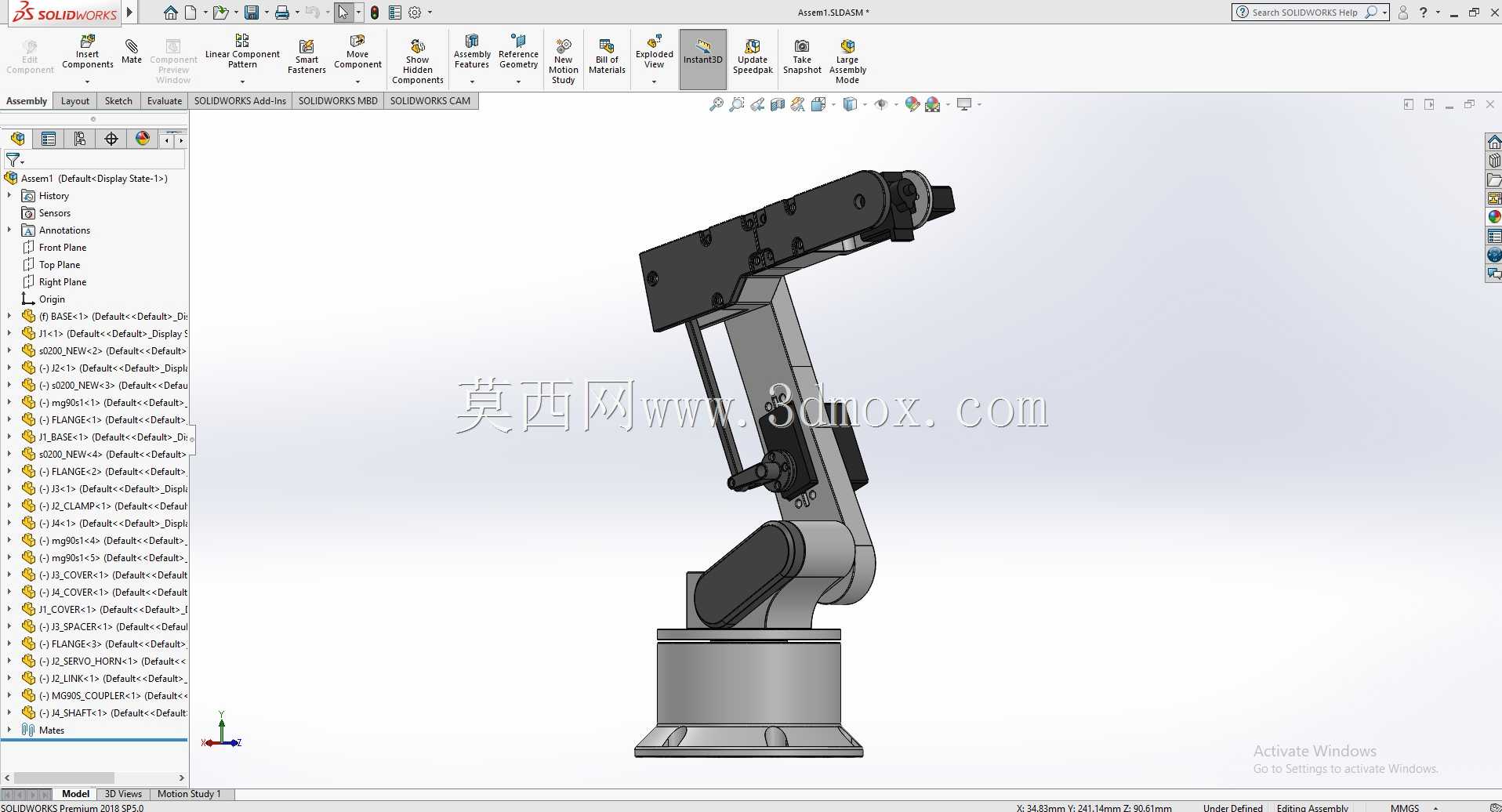Toggle Instant3D mode
Screen dimensions: 1502x812
click(x=703, y=60)
